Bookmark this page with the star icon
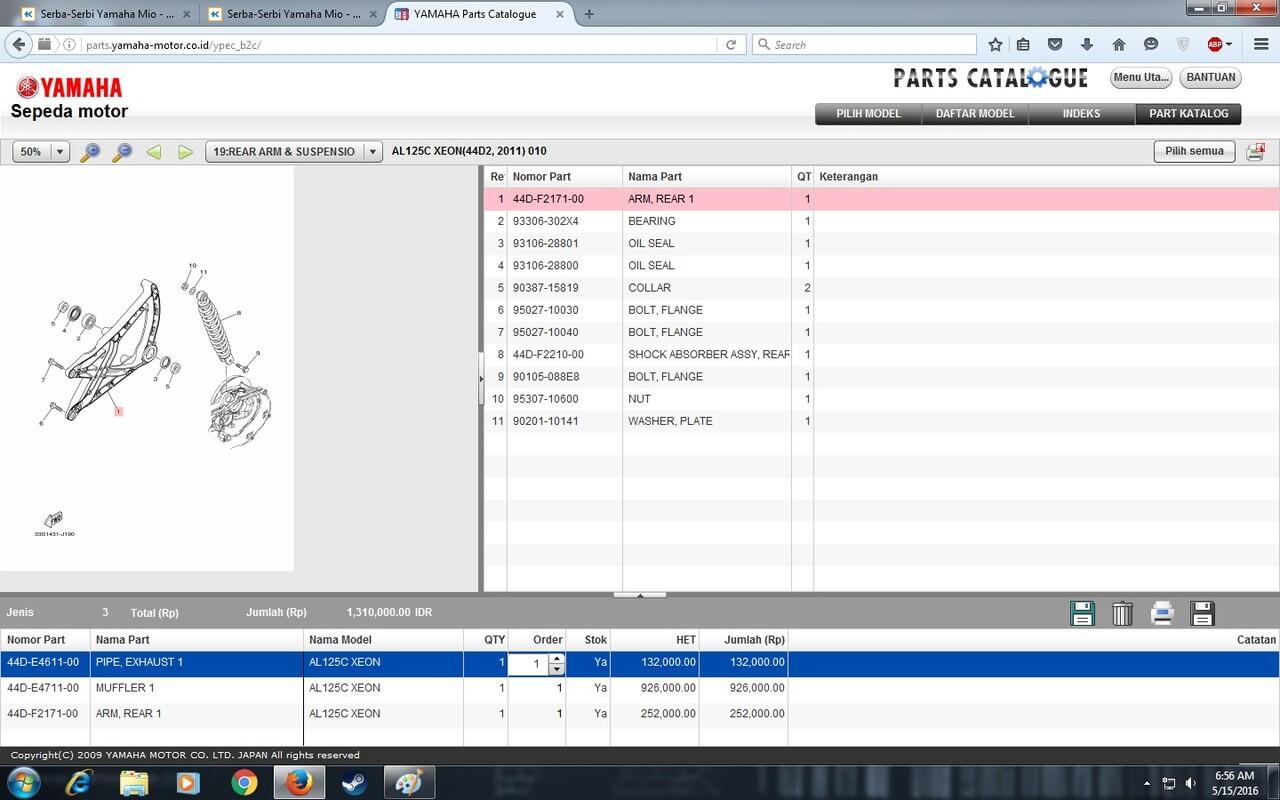Viewport: 1280px width, 800px height. click(x=995, y=45)
